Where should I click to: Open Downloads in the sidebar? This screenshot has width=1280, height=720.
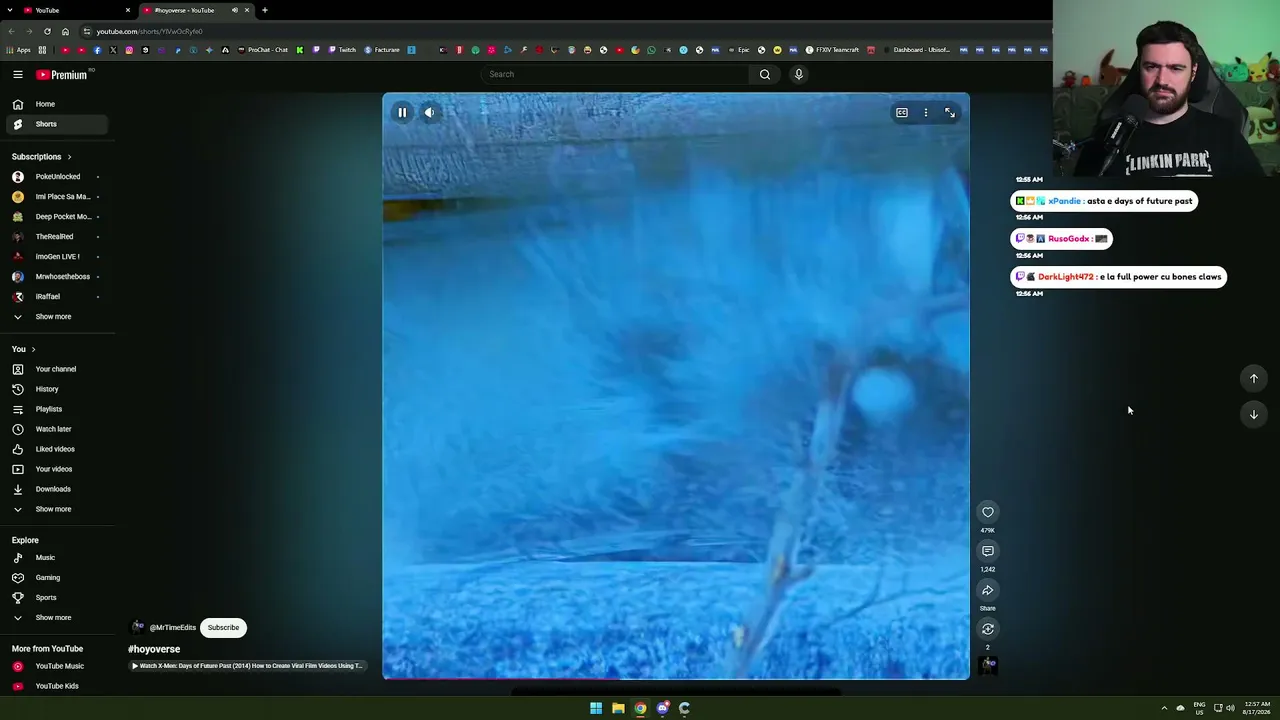click(x=57, y=489)
